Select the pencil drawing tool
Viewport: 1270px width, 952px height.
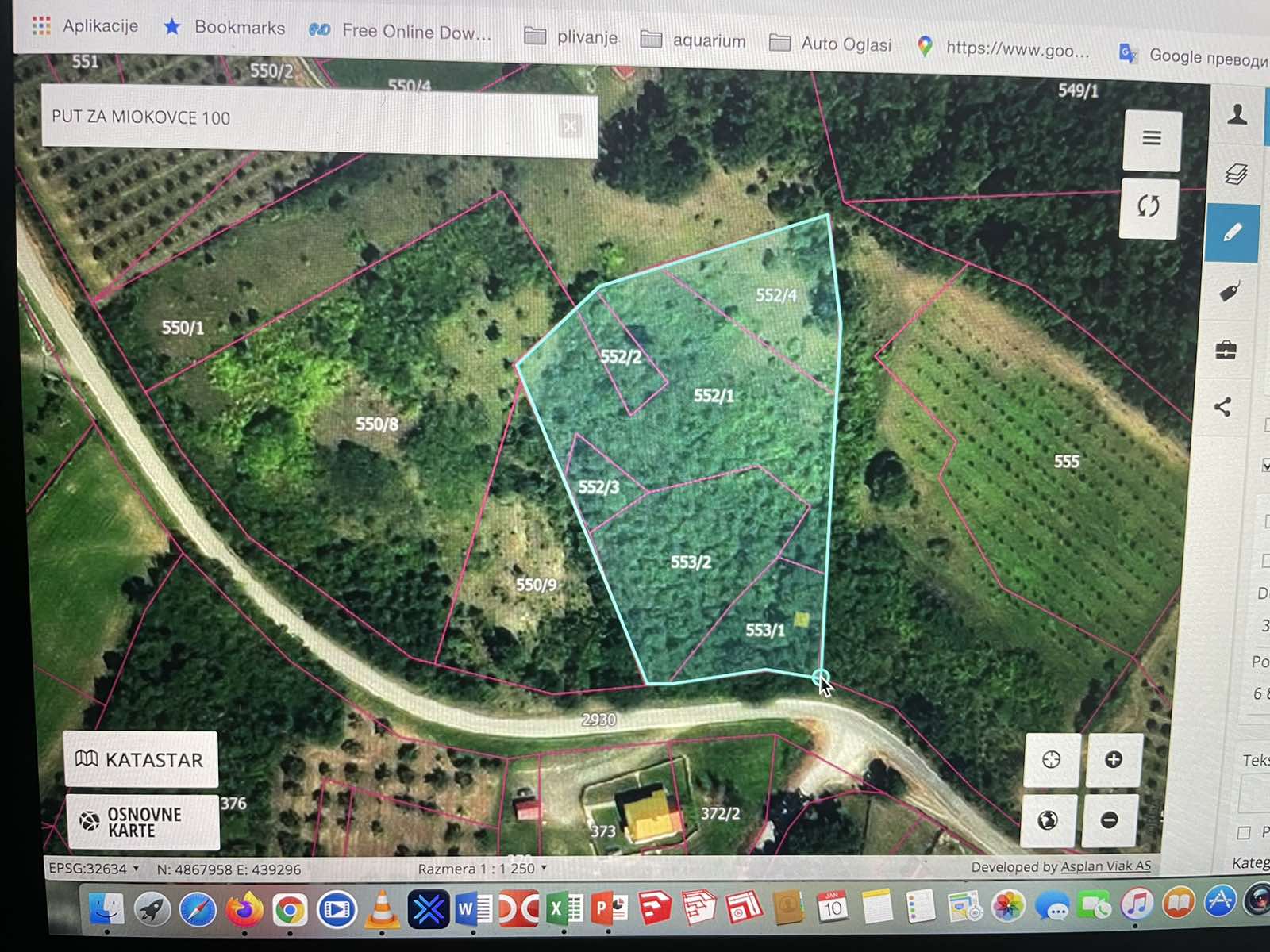pyautogui.click(x=1232, y=233)
